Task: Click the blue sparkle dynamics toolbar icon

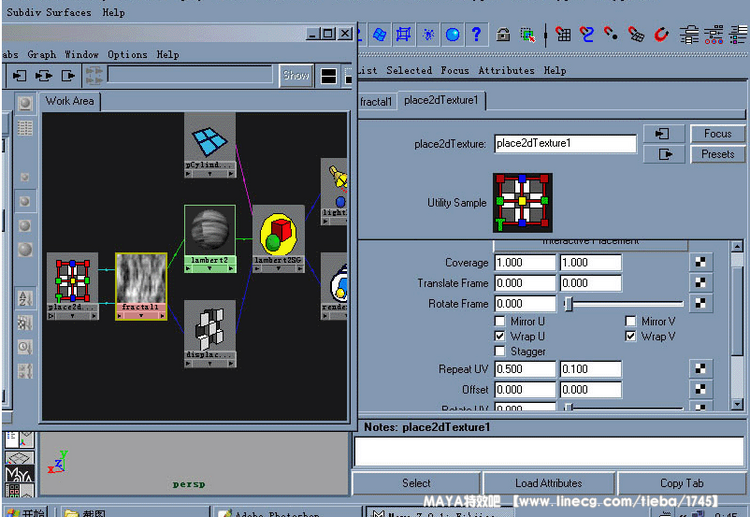Action: [x=428, y=34]
